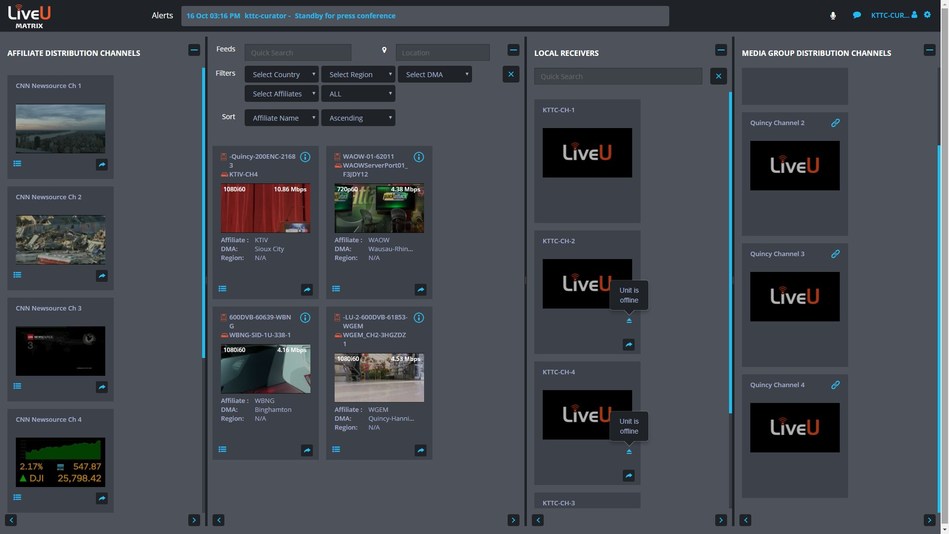Image resolution: width=949 pixels, height=534 pixels.
Task: Open details list for CNN Newsource Ch 4
Action: click(18, 498)
